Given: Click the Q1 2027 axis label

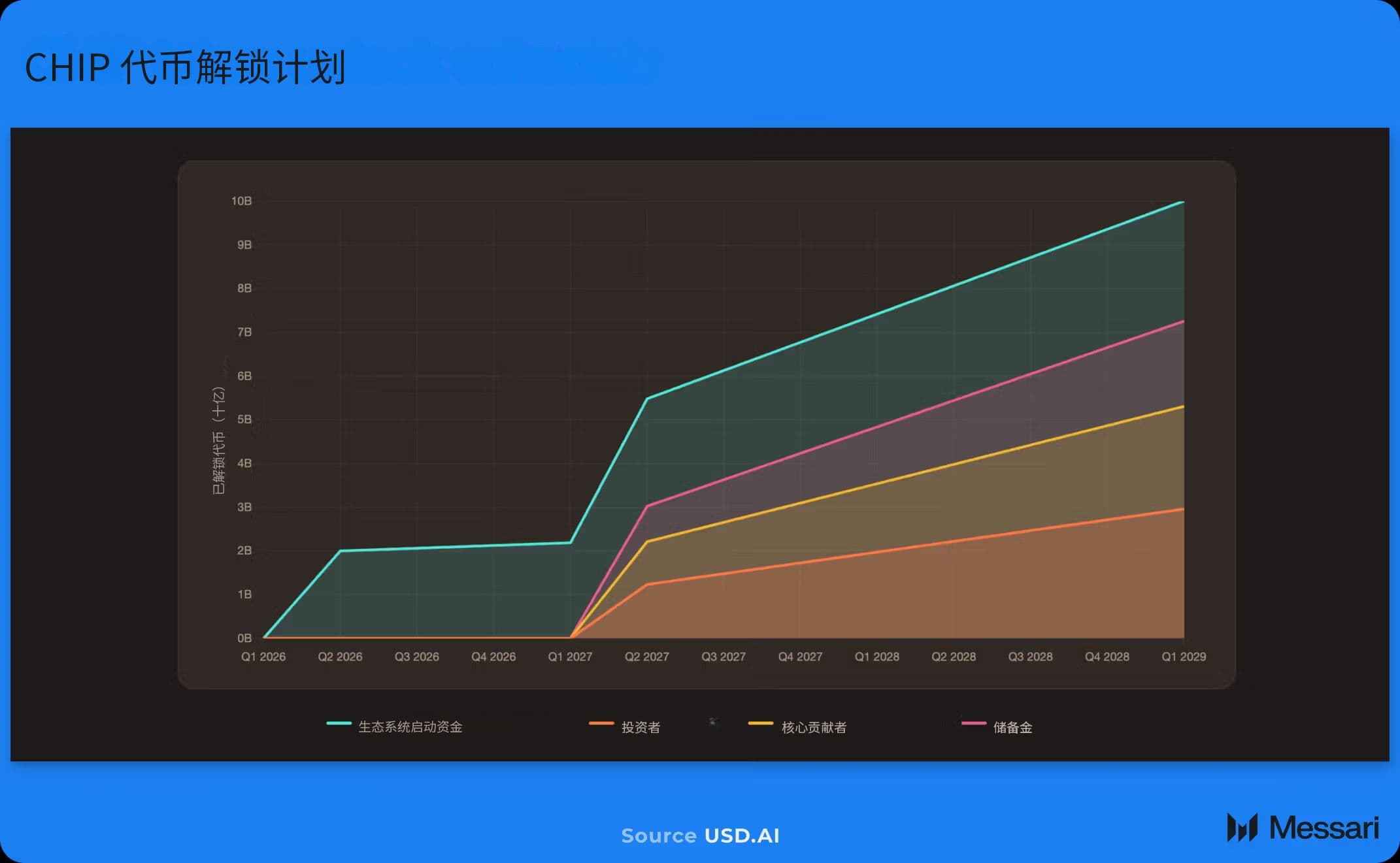Looking at the screenshot, I should click(x=570, y=657).
